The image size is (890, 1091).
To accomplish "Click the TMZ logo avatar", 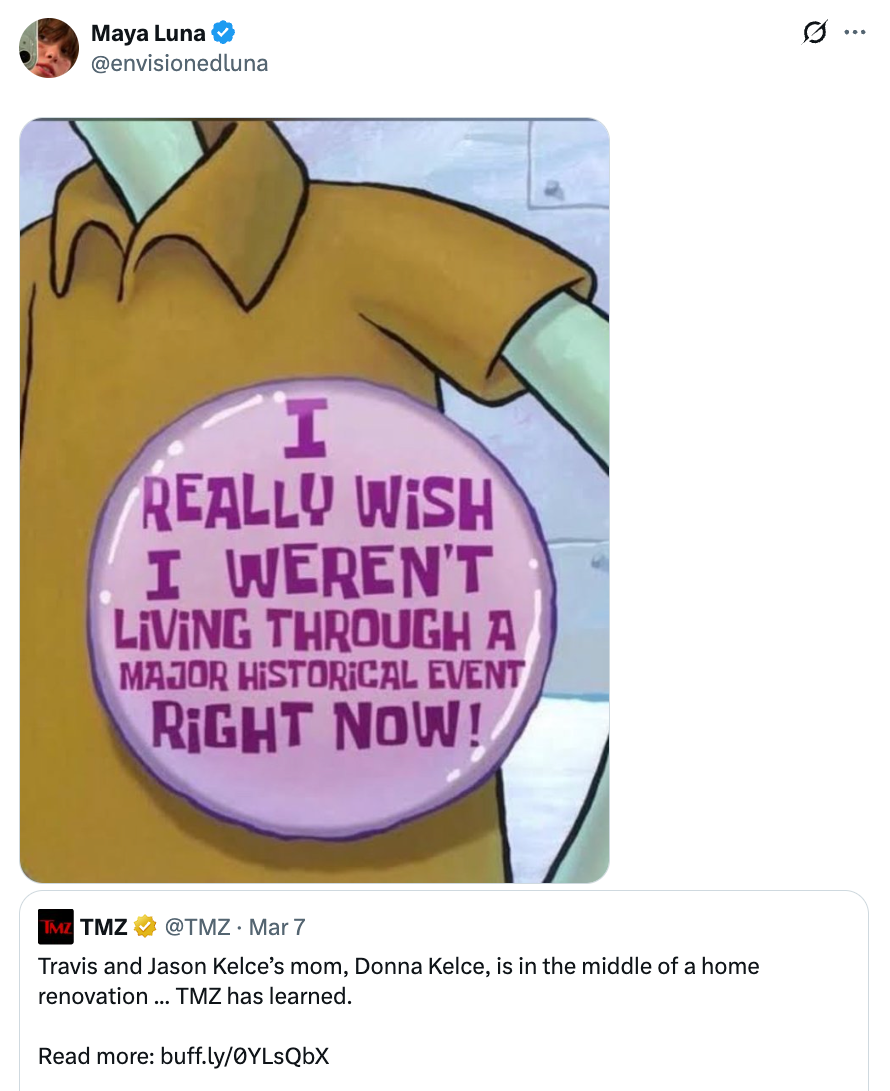I will 56,926.
